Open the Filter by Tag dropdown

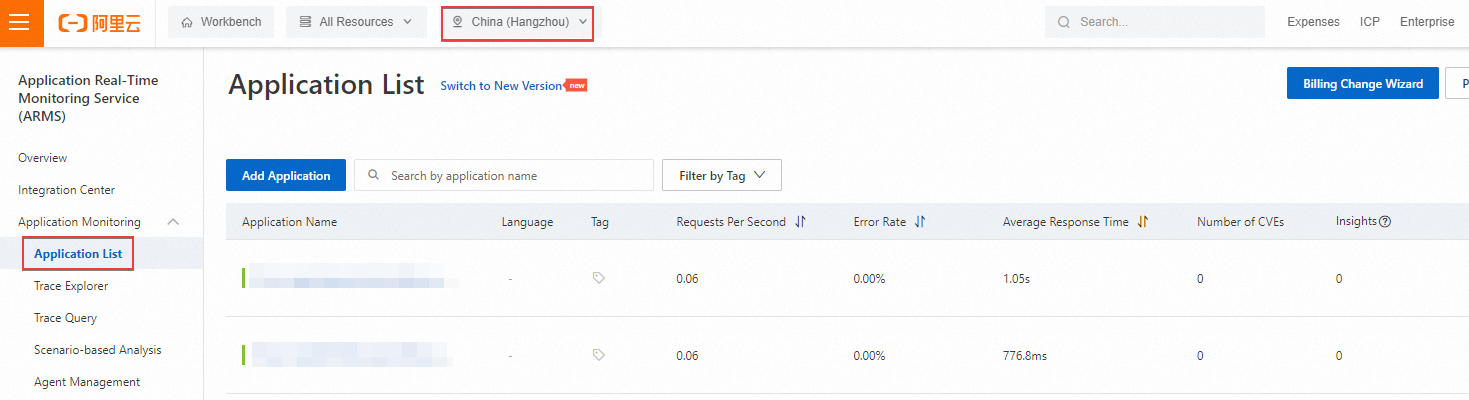[721, 175]
